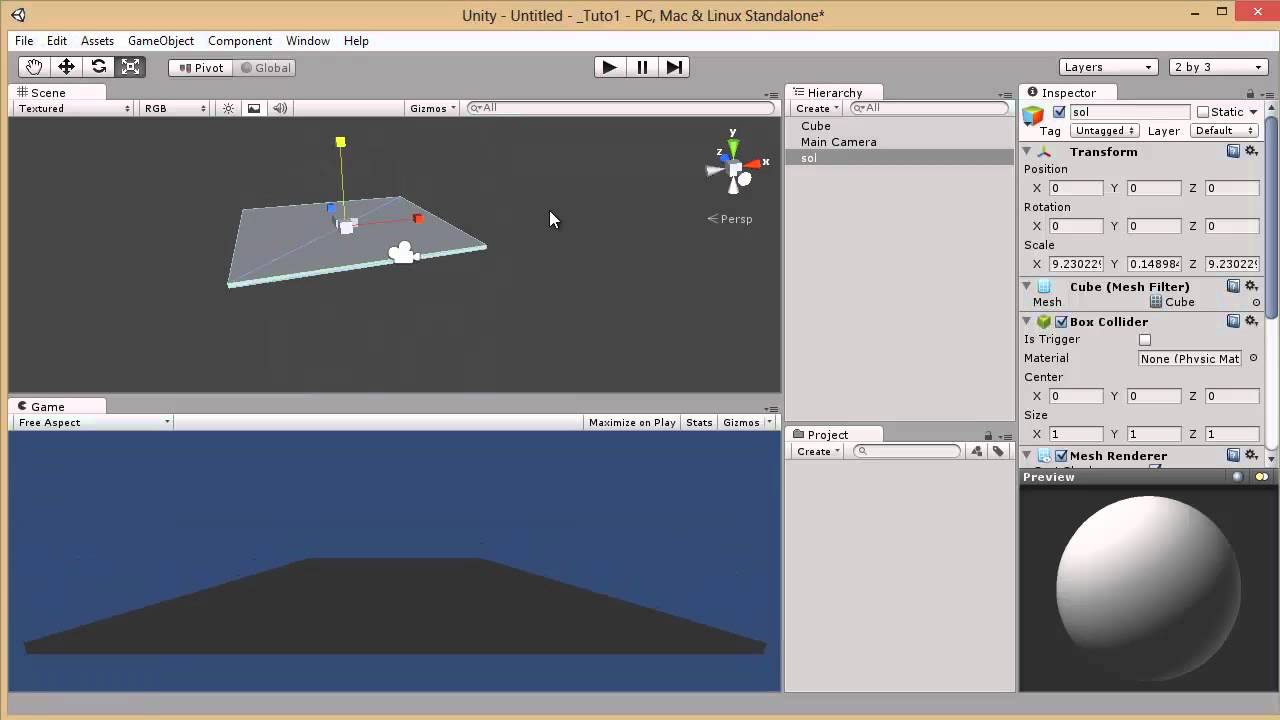Open the Untagged tag dropdown

[x=1104, y=131]
